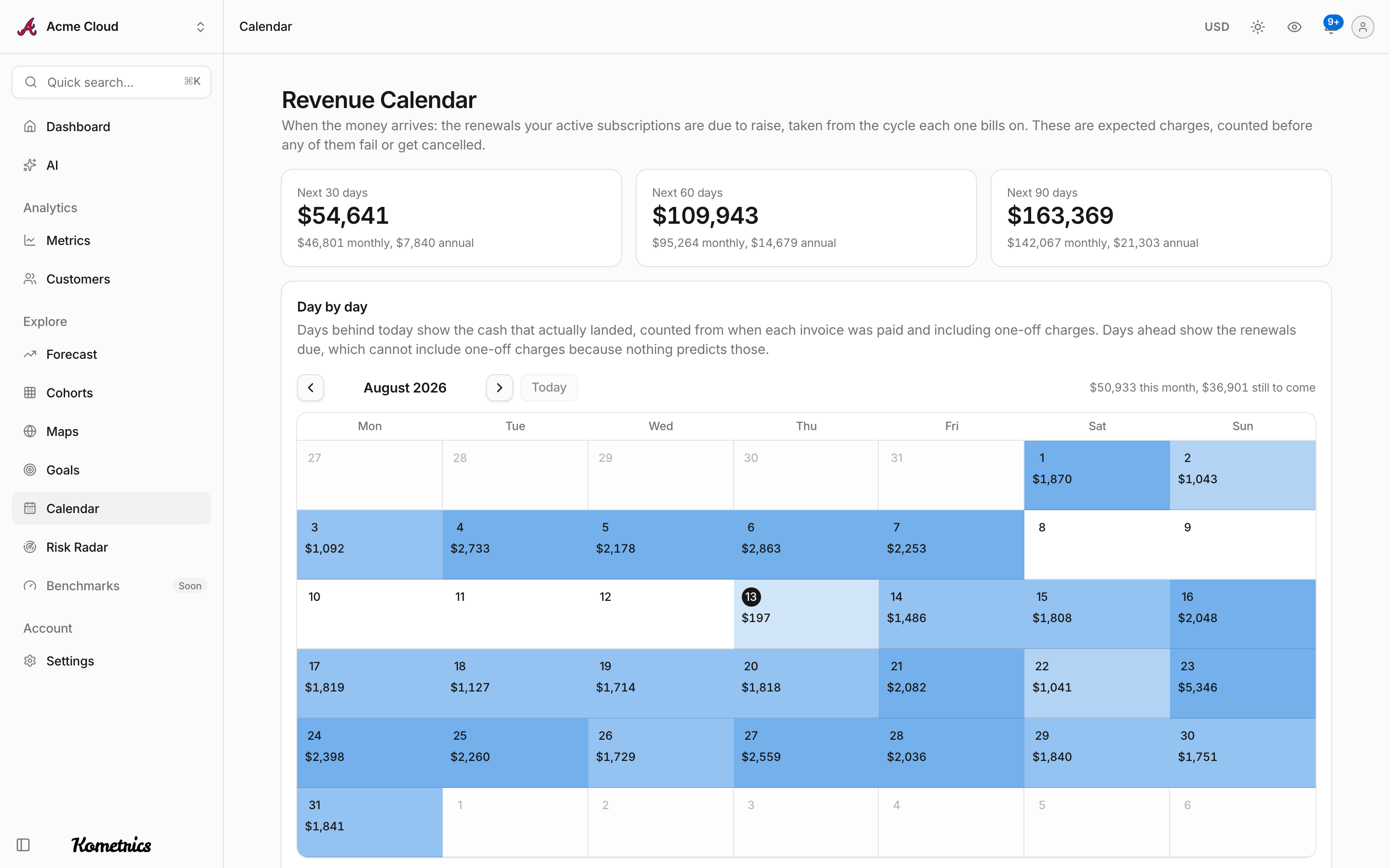Click the Kometrics logo

tap(111, 844)
